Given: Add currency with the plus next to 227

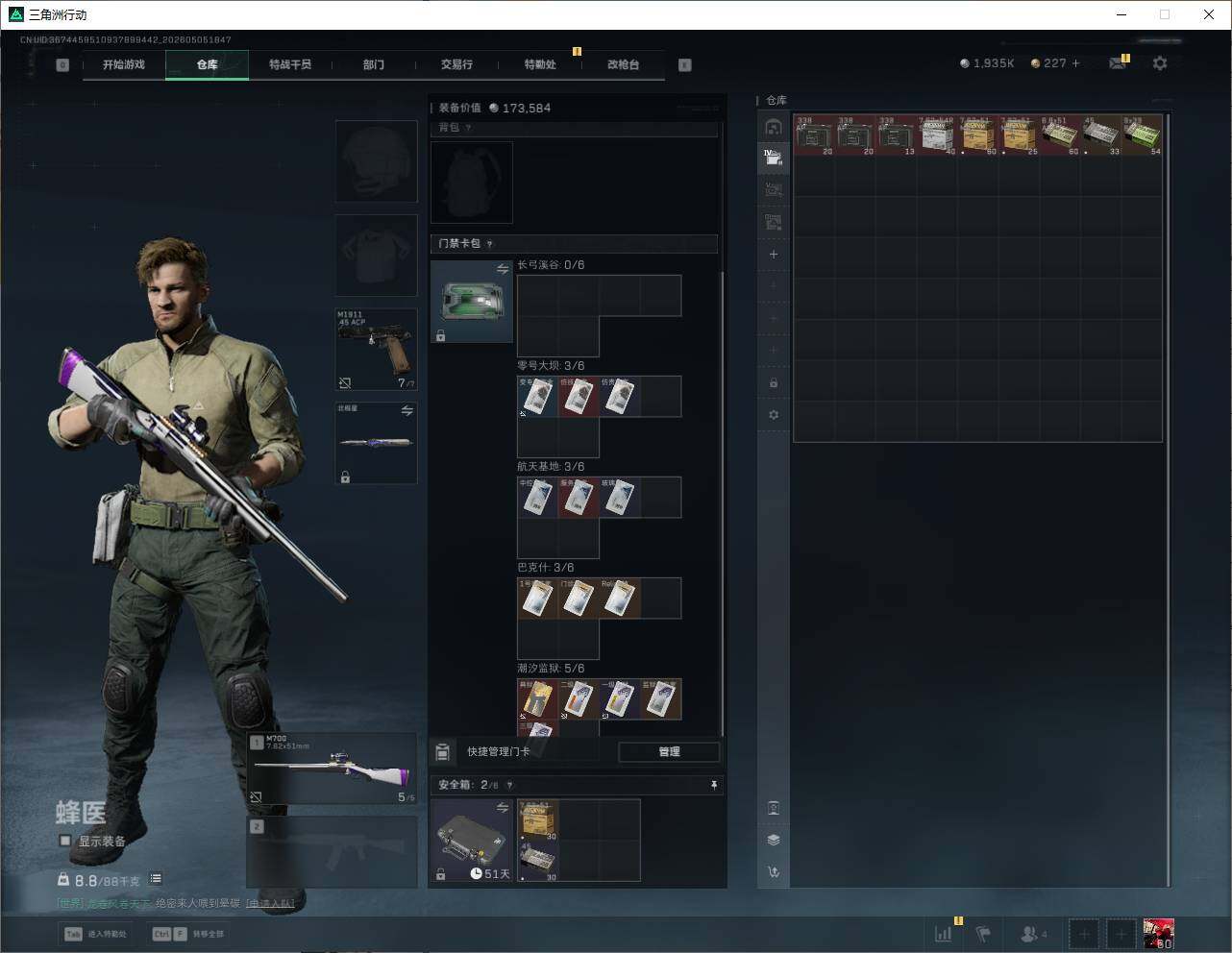Looking at the screenshot, I should 1076,63.
